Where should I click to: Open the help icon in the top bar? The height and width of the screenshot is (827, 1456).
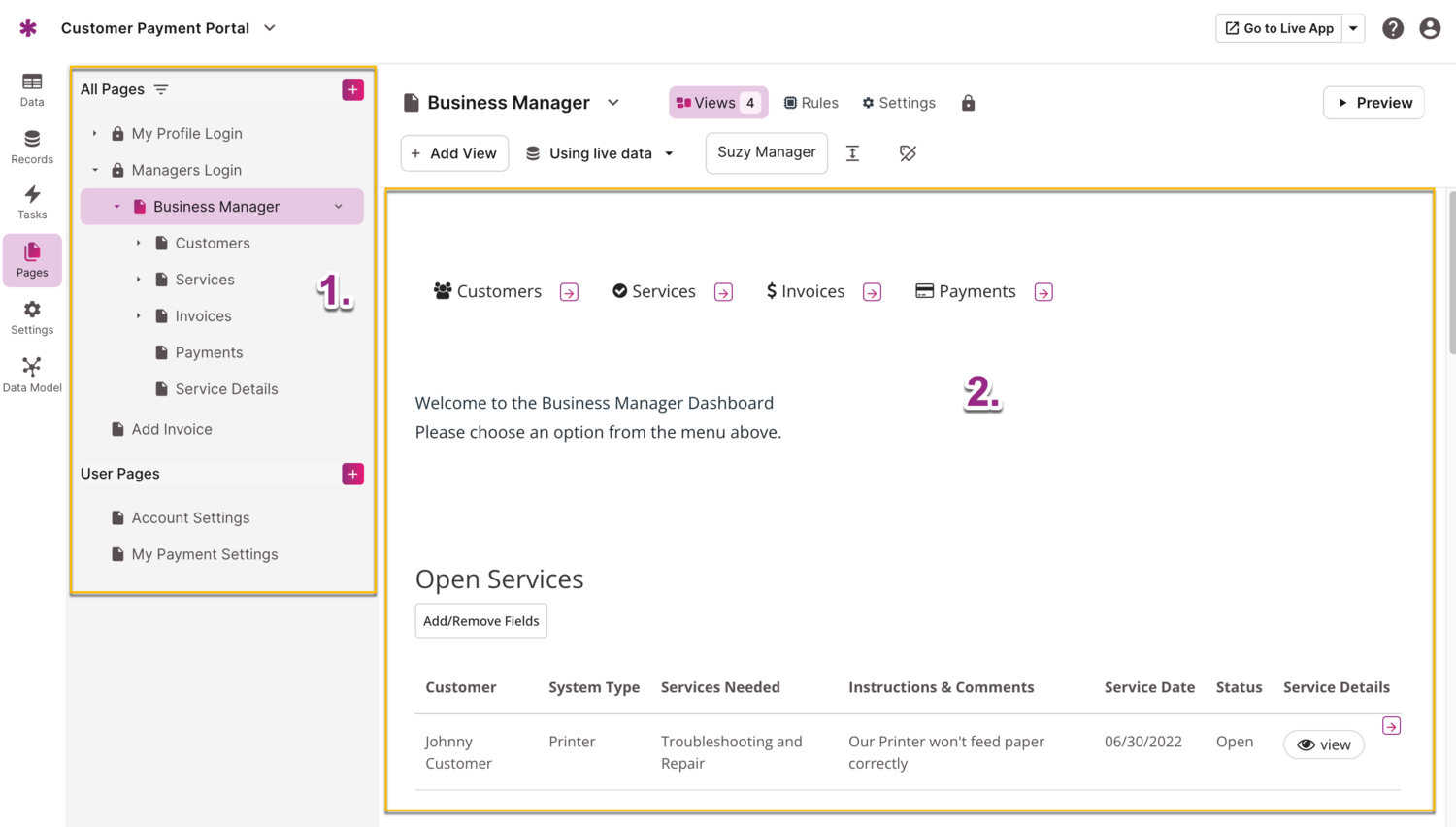point(1393,28)
